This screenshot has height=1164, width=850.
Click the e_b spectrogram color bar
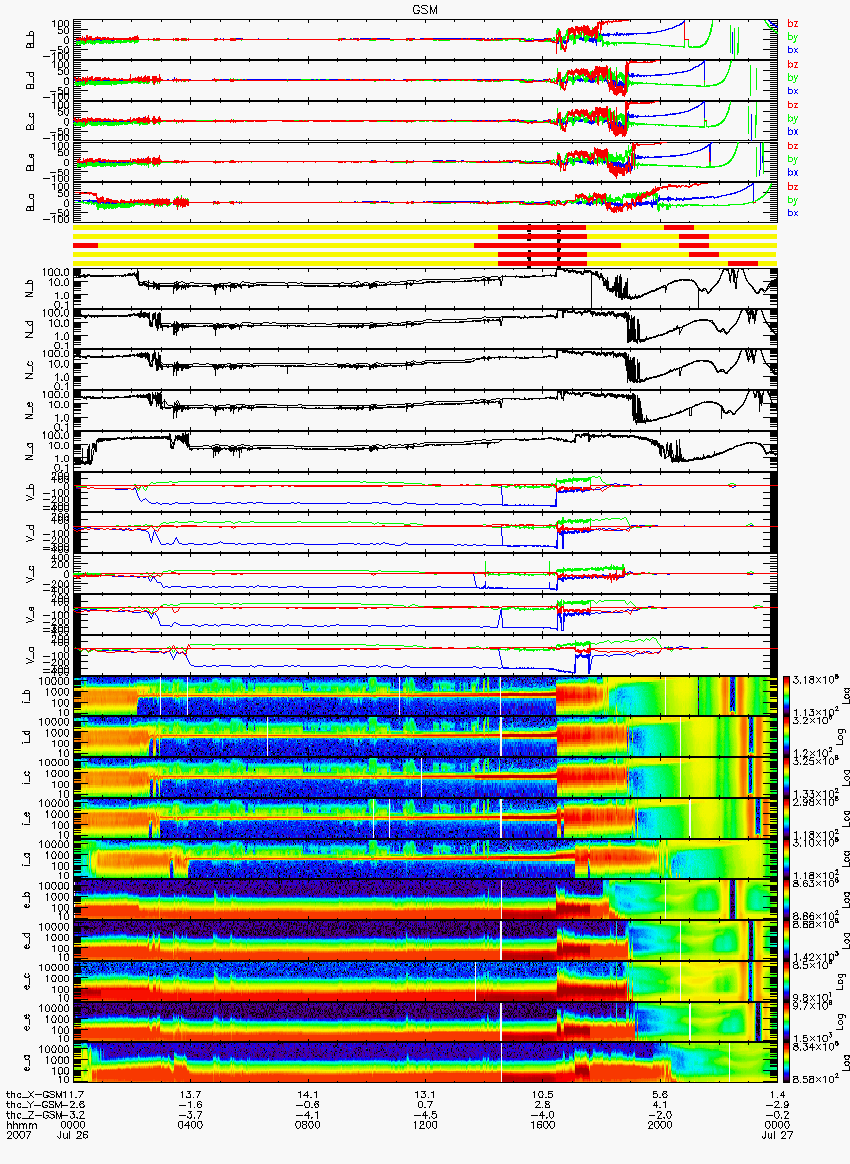787,900
